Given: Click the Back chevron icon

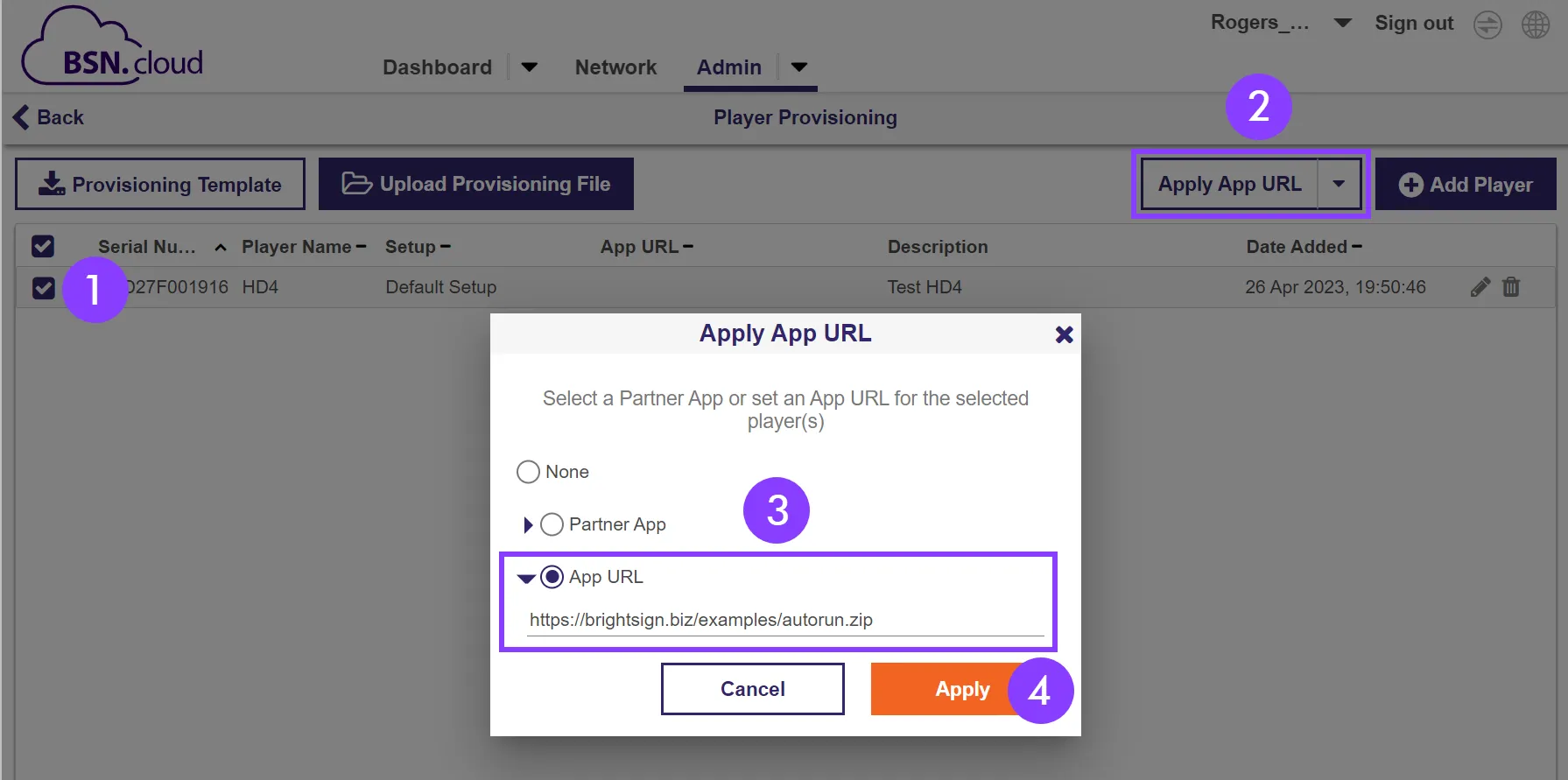Looking at the screenshot, I should tap(21, 117).
